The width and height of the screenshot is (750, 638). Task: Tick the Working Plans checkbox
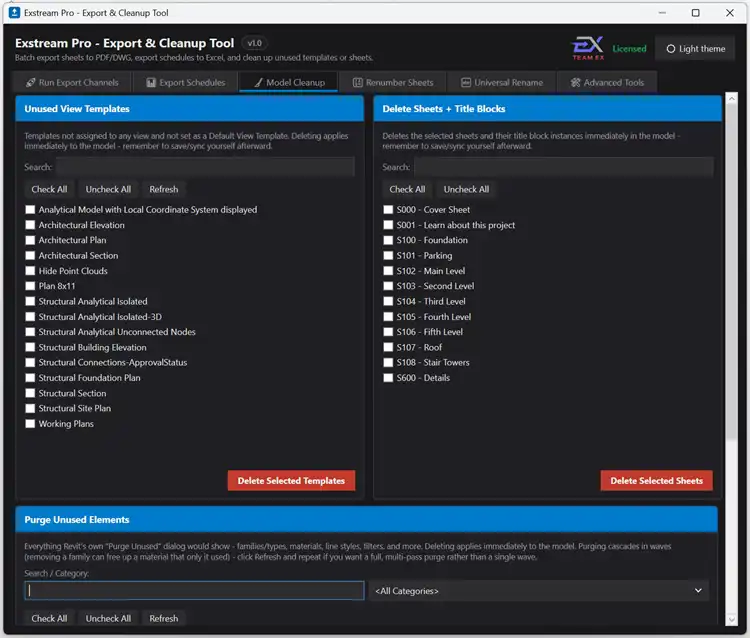pos(30,424)
